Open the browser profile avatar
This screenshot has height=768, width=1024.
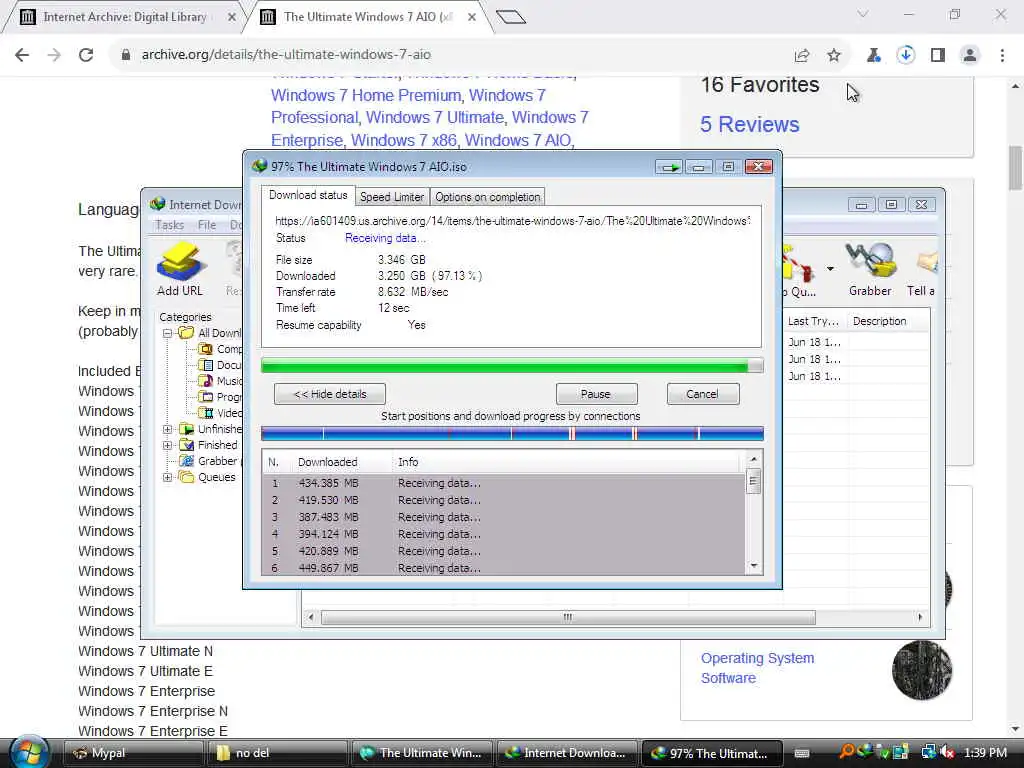(970, 56)
